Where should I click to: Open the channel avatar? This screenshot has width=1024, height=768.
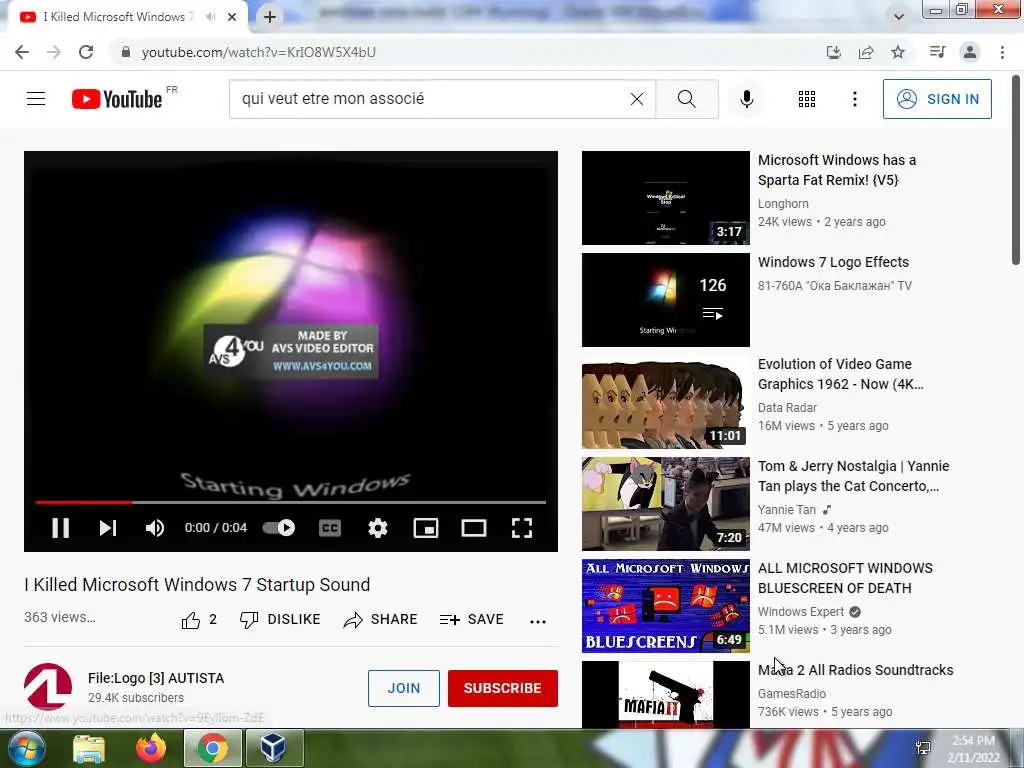48,687
